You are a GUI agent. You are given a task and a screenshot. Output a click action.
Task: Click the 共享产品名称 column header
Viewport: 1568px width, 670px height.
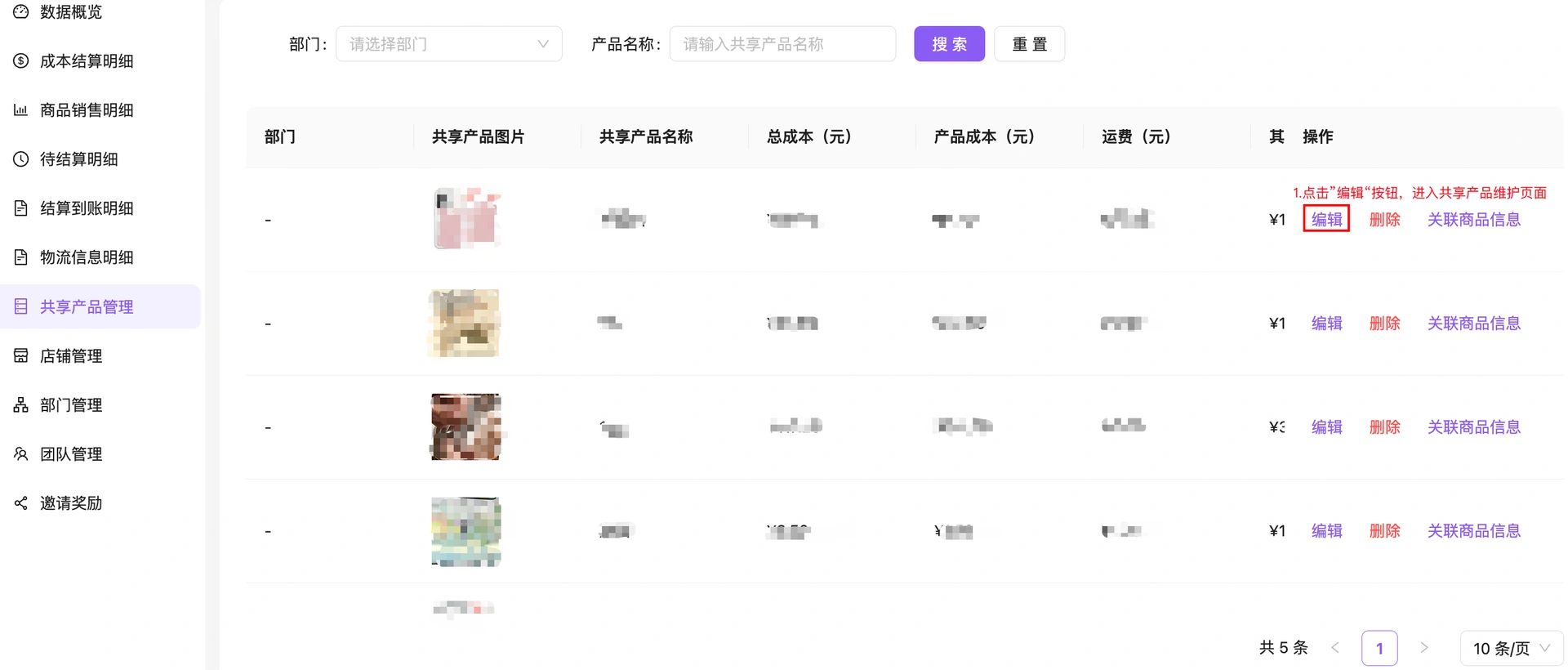click(x=646, y=136)
